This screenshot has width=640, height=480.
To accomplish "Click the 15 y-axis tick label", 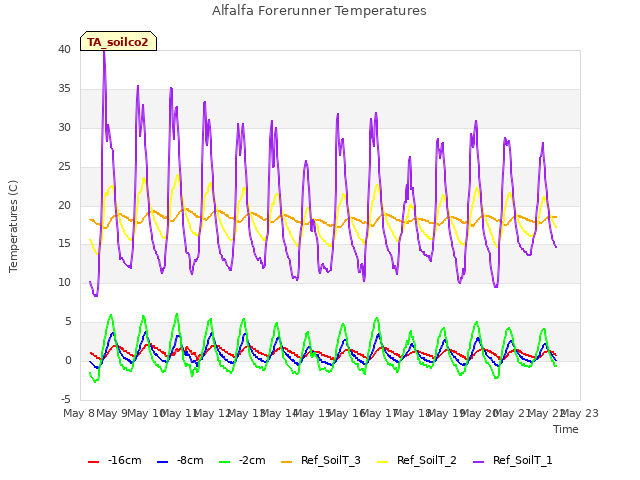I will (x=64, y=244).
